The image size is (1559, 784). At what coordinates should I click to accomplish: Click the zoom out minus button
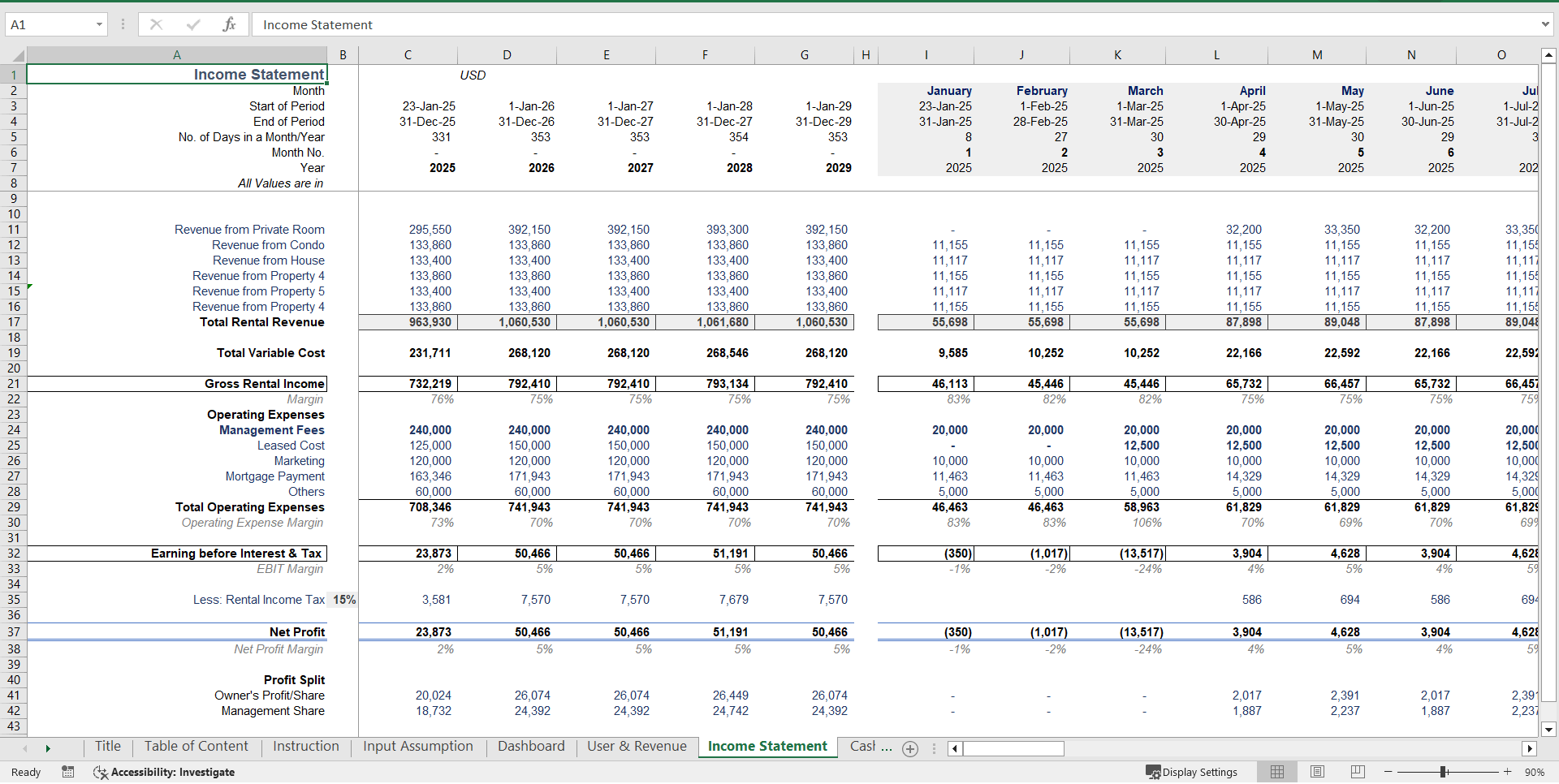[x=1388, y=772]
